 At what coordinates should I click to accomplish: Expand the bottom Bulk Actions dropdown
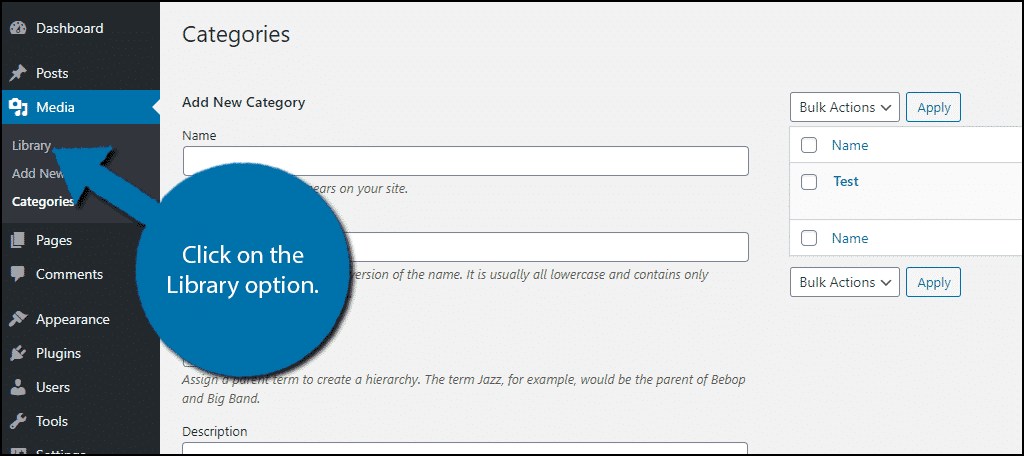point(844,282)
